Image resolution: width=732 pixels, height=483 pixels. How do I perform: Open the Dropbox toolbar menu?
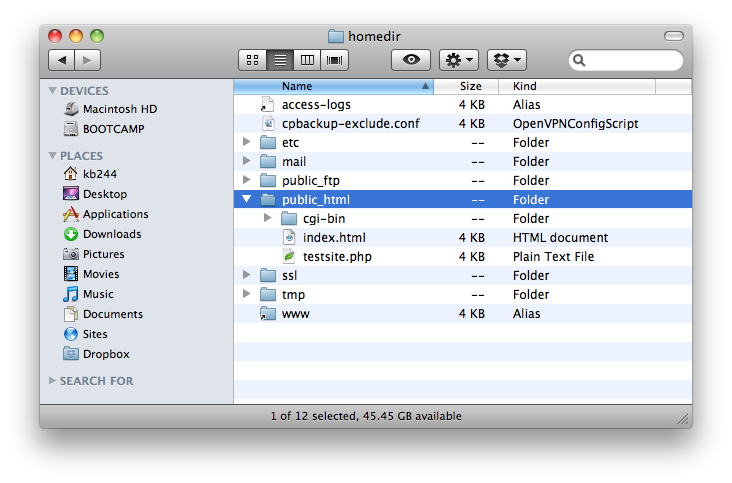click(x=507, y=60)
